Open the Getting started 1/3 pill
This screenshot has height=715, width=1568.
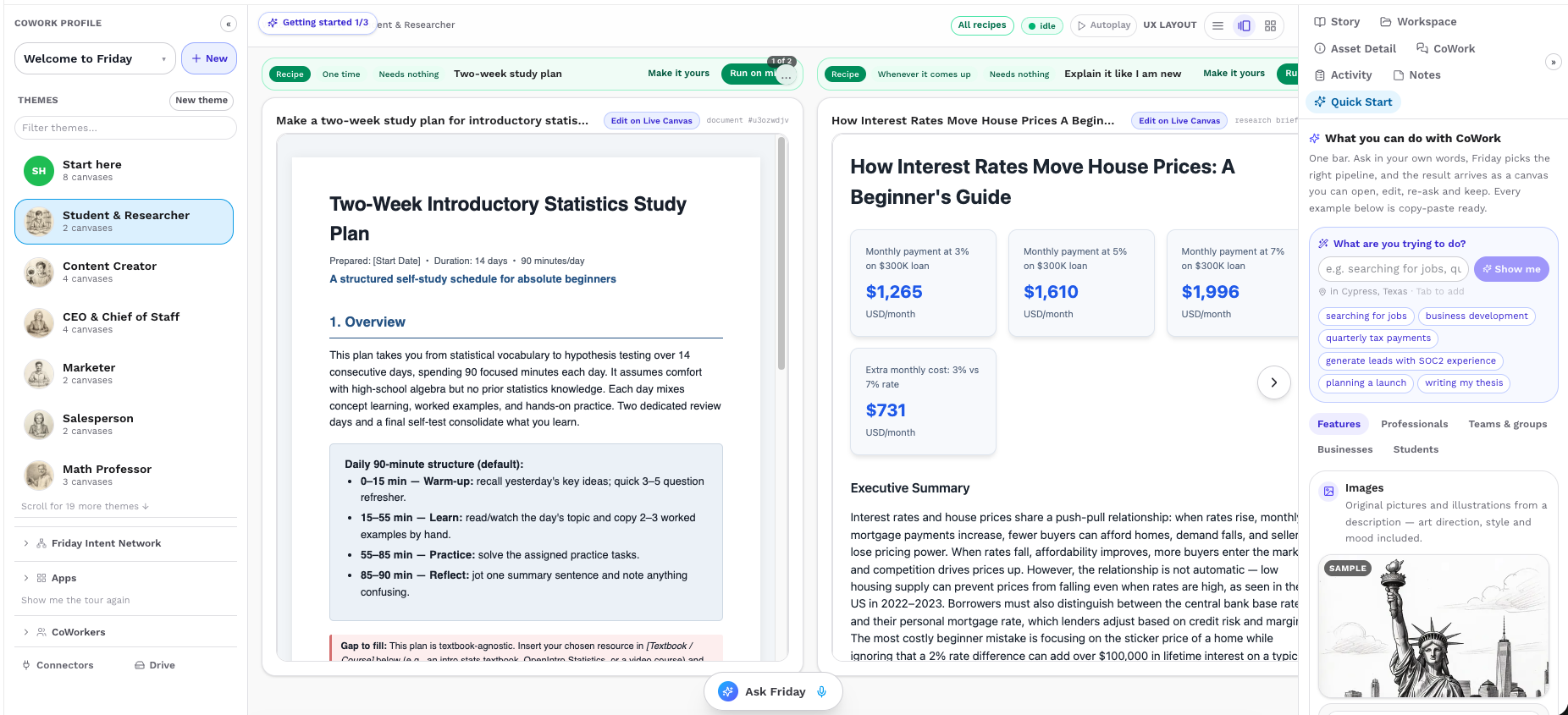coord(317,23)
